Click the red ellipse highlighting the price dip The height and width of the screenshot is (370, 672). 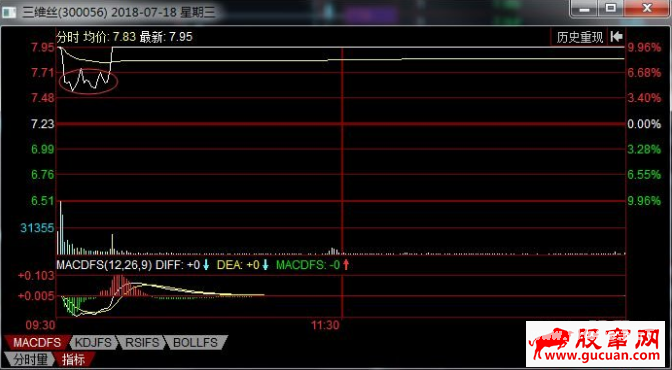[88, 81]
